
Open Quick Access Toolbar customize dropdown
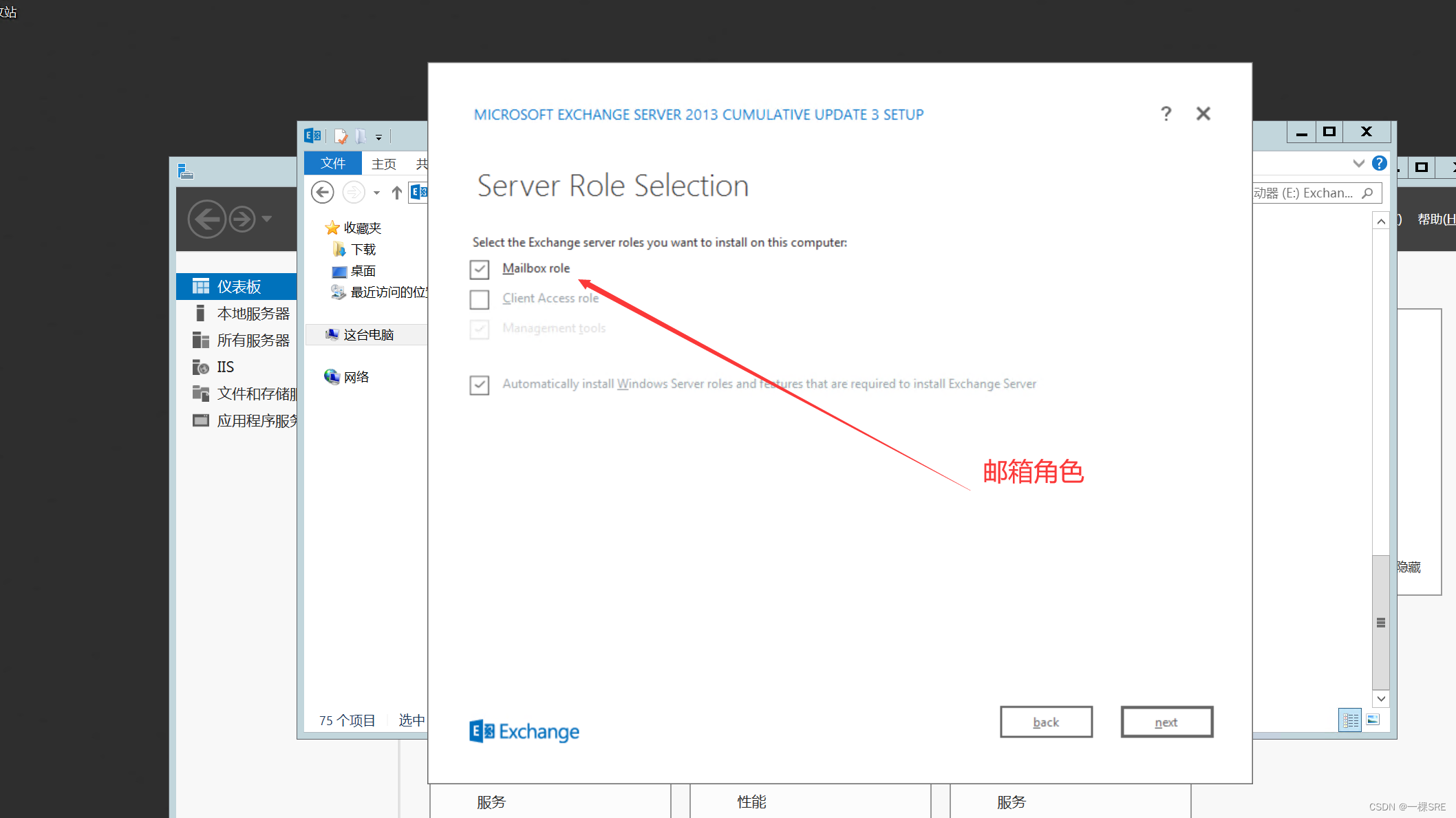pyautogui.click(x=378, y=138)
